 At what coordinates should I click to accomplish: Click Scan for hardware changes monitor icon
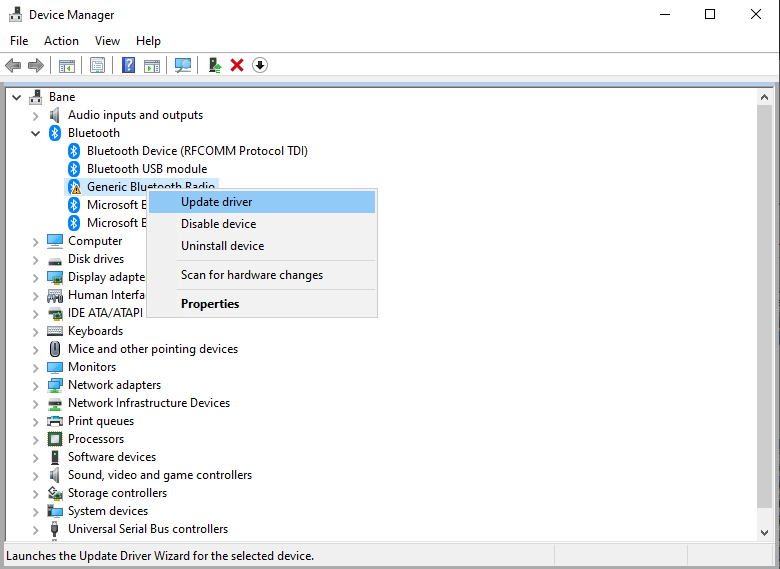coord(183,65)
